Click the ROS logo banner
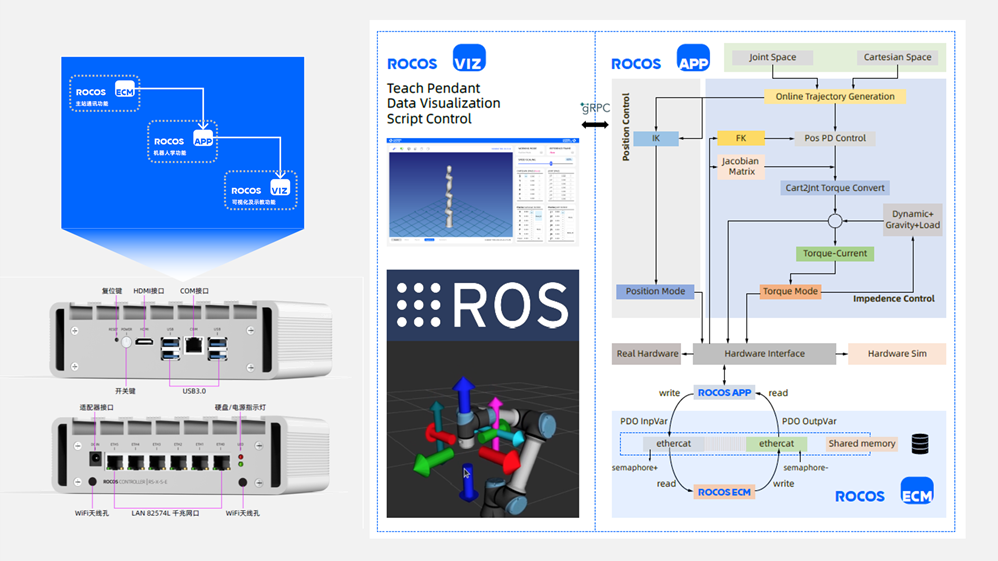This screenshot has height=561, width=998. pyautogui.click(x=482, y=305)
